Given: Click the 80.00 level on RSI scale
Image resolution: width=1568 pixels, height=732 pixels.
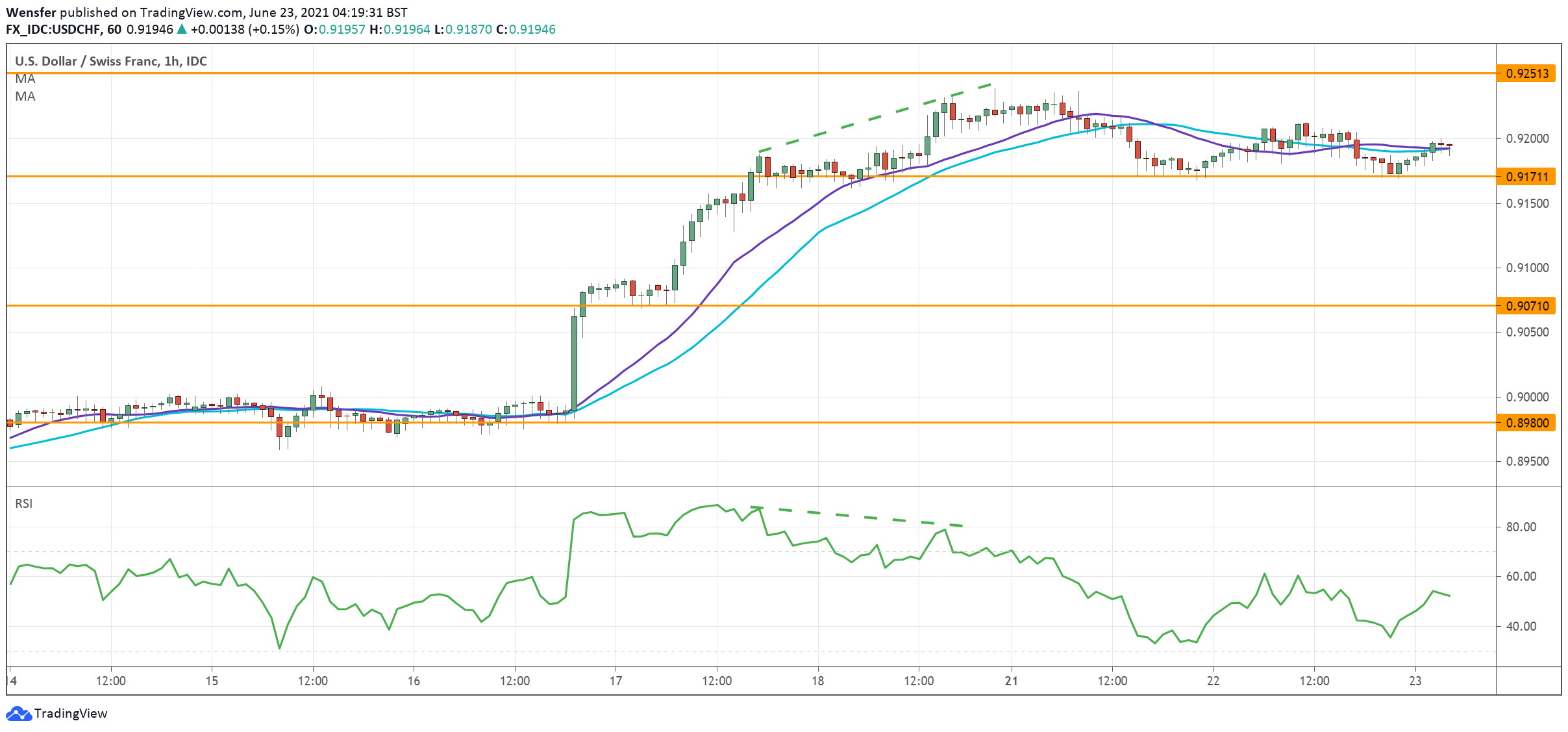Looking at the screenshot, I should point(1521,527).
